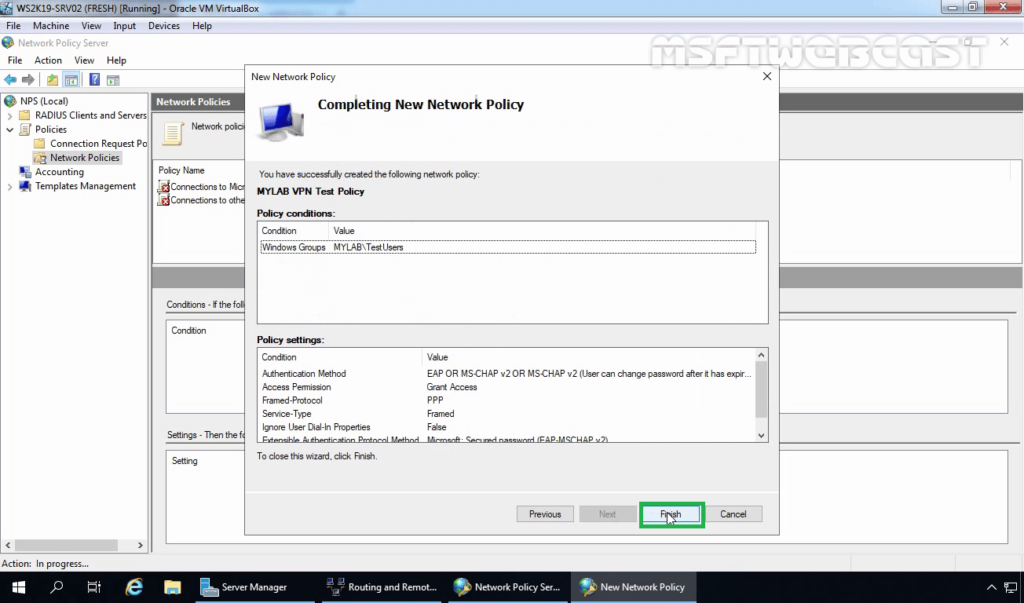Click Access Permission setting row

507,387
